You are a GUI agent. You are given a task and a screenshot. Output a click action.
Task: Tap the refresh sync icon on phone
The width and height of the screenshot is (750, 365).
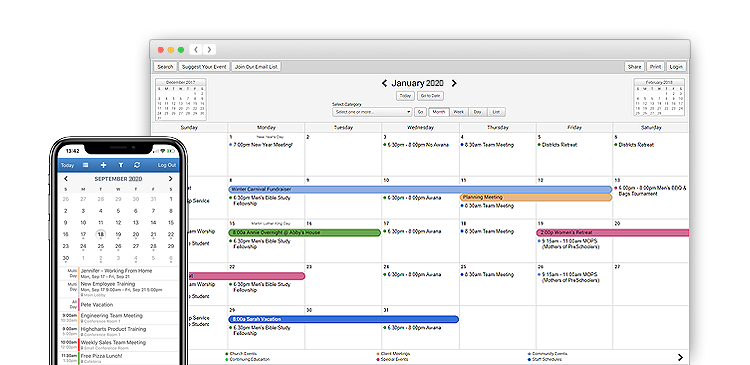pos(137,165)
